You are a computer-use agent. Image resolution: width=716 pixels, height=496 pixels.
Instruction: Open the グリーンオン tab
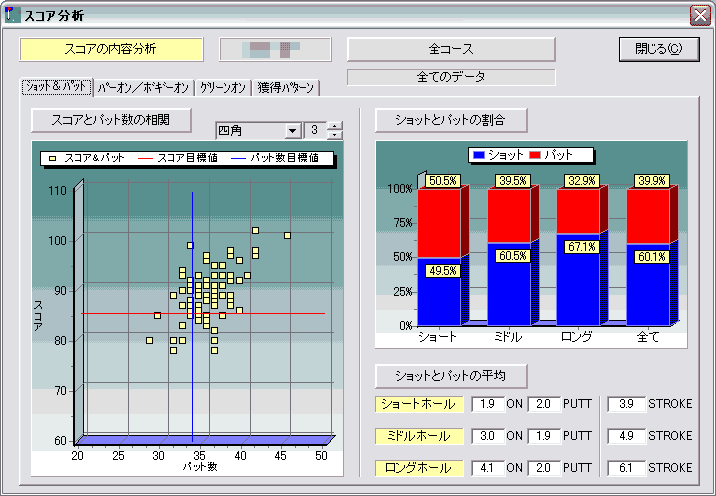(222, 88)
